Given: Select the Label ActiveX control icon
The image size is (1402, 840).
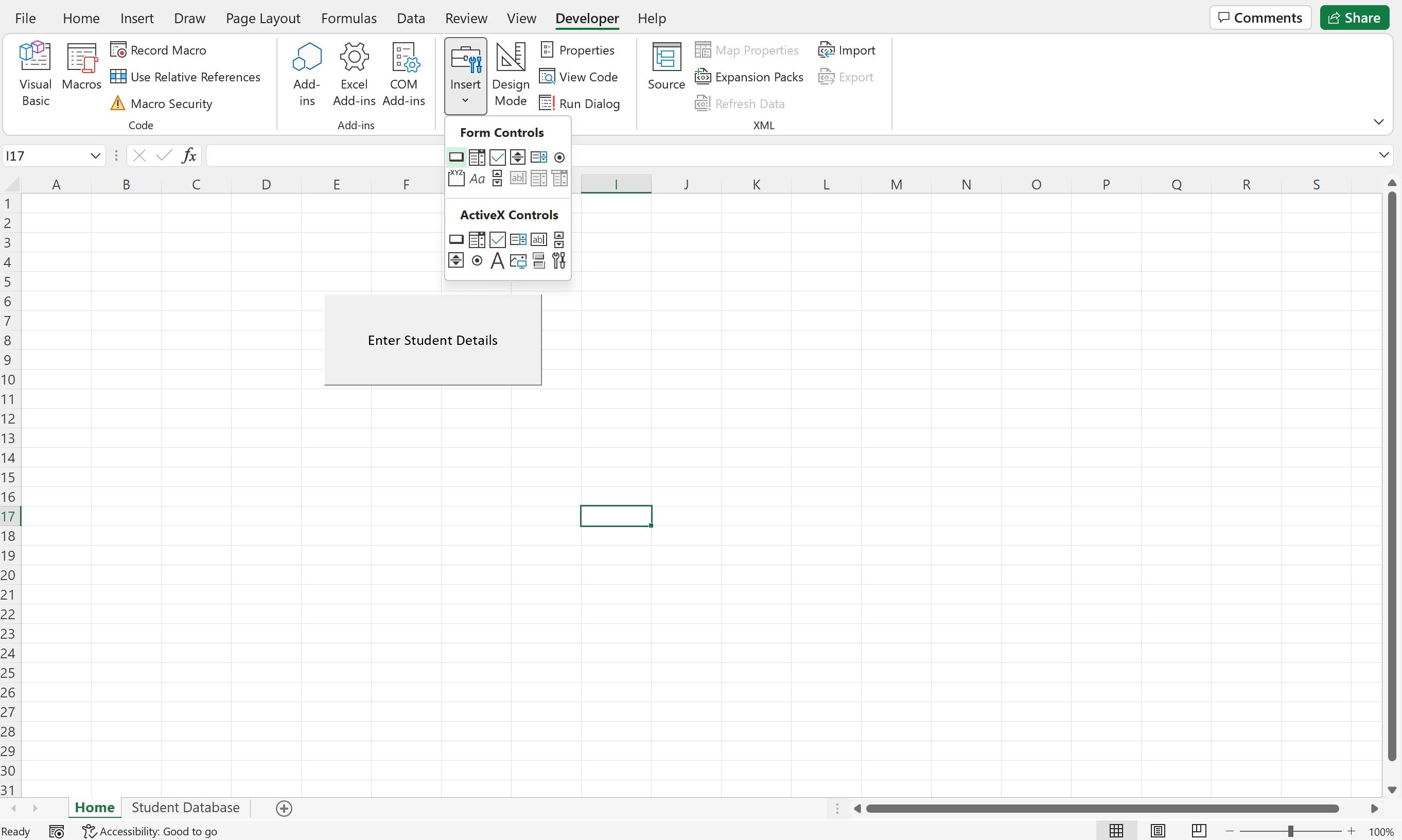Looking at the screenshot, I should click(x=498, y=260).
